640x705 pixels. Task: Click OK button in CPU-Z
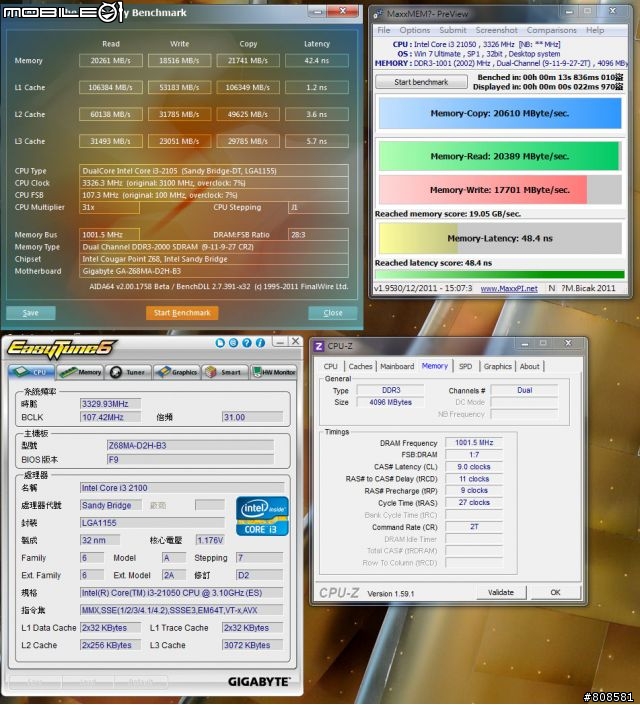pyautogui.click(x=555, y=592)
